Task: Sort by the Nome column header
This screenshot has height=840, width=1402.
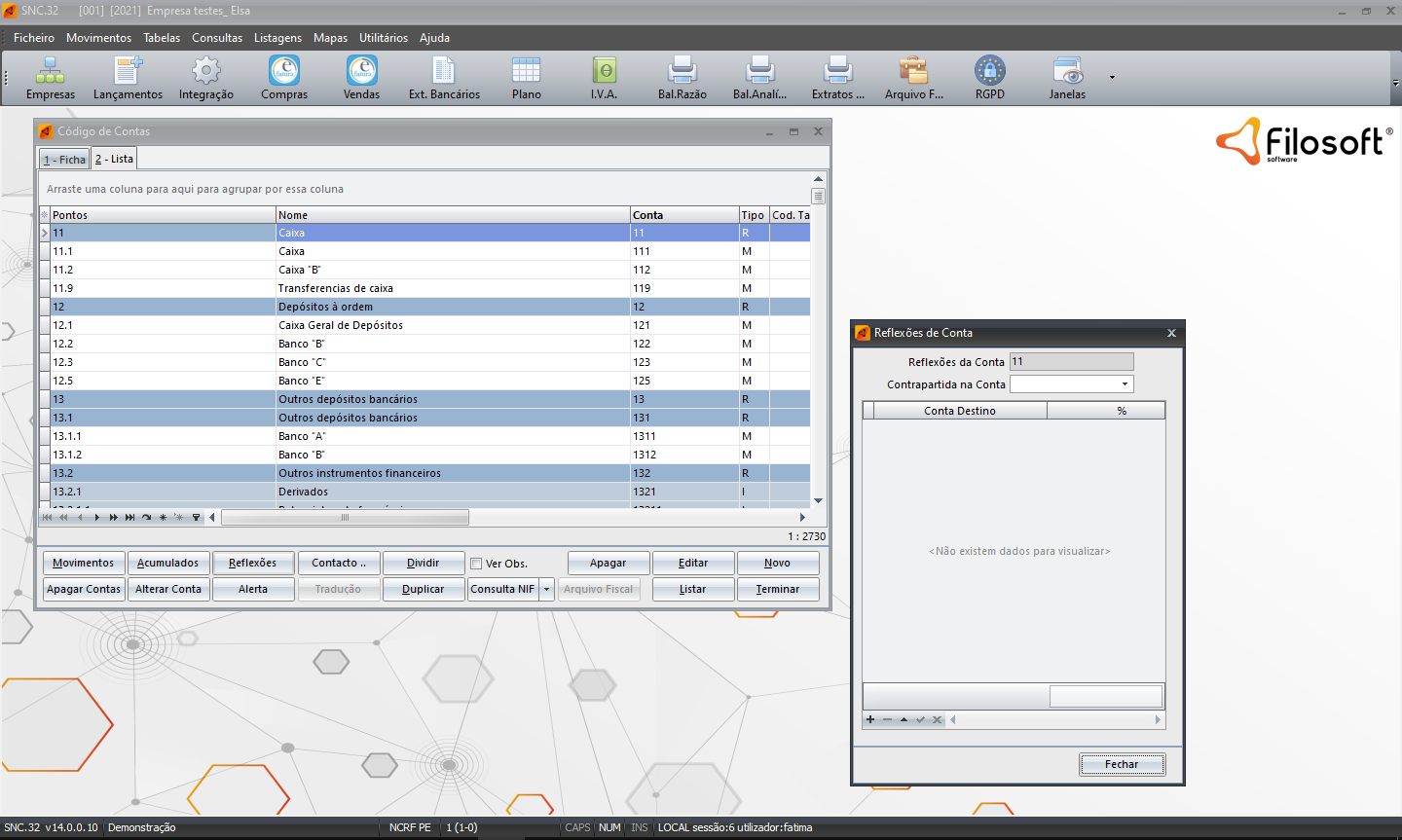Action: pyautogui.click(x=453, y=215)
